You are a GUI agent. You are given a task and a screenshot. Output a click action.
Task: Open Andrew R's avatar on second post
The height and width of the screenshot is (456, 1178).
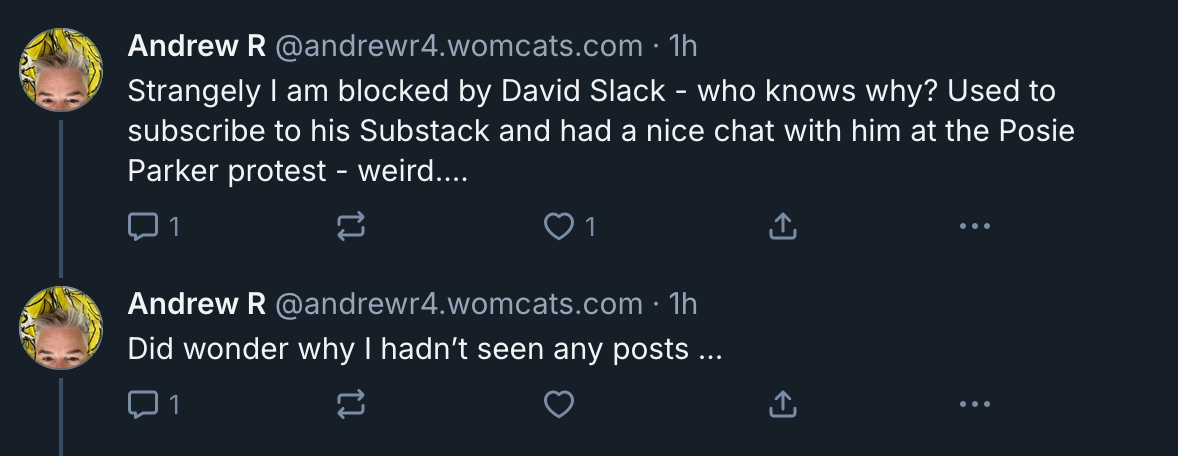(62, 327)
